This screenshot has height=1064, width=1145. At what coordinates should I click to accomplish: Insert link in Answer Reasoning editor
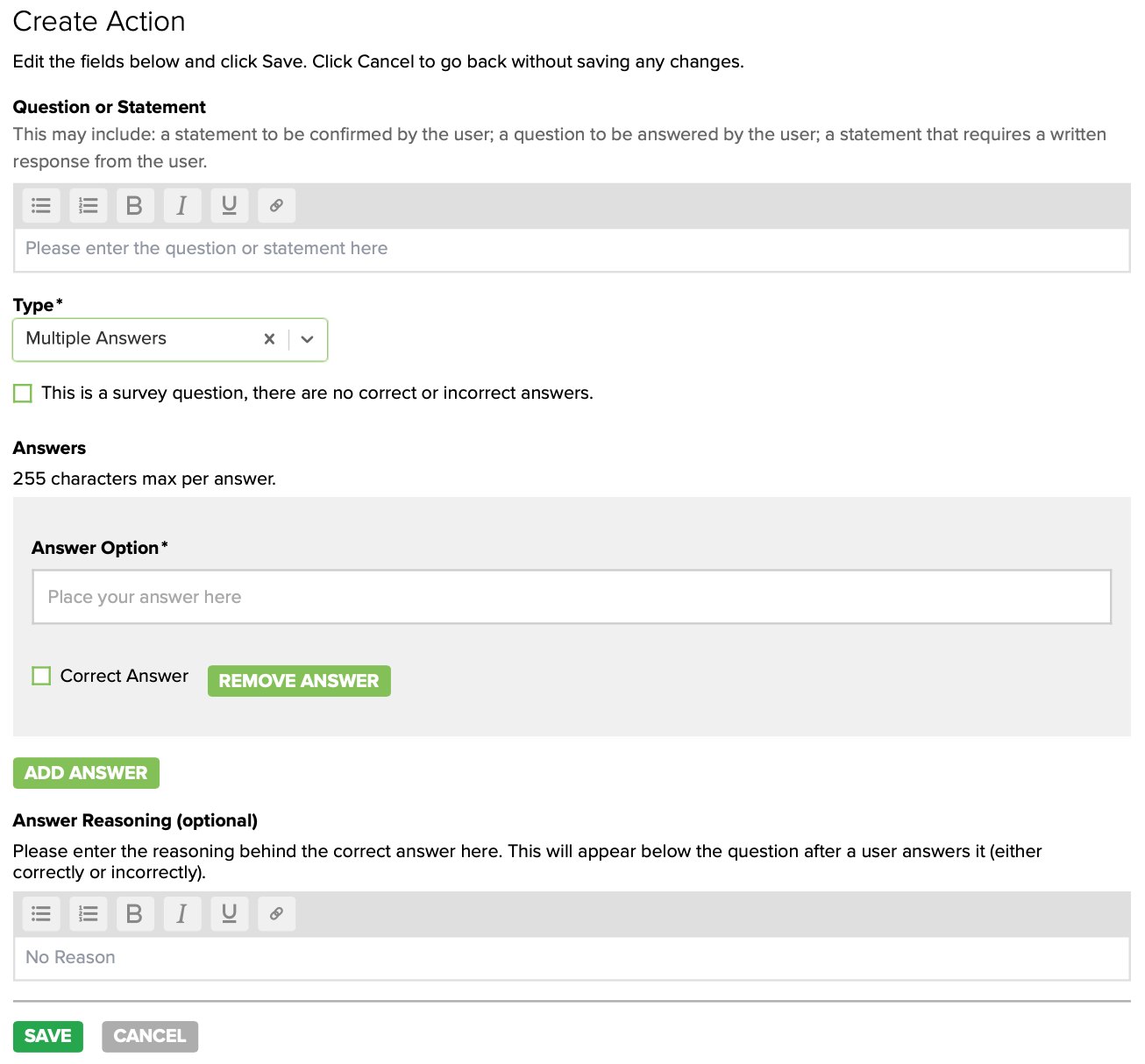point(276,914)
